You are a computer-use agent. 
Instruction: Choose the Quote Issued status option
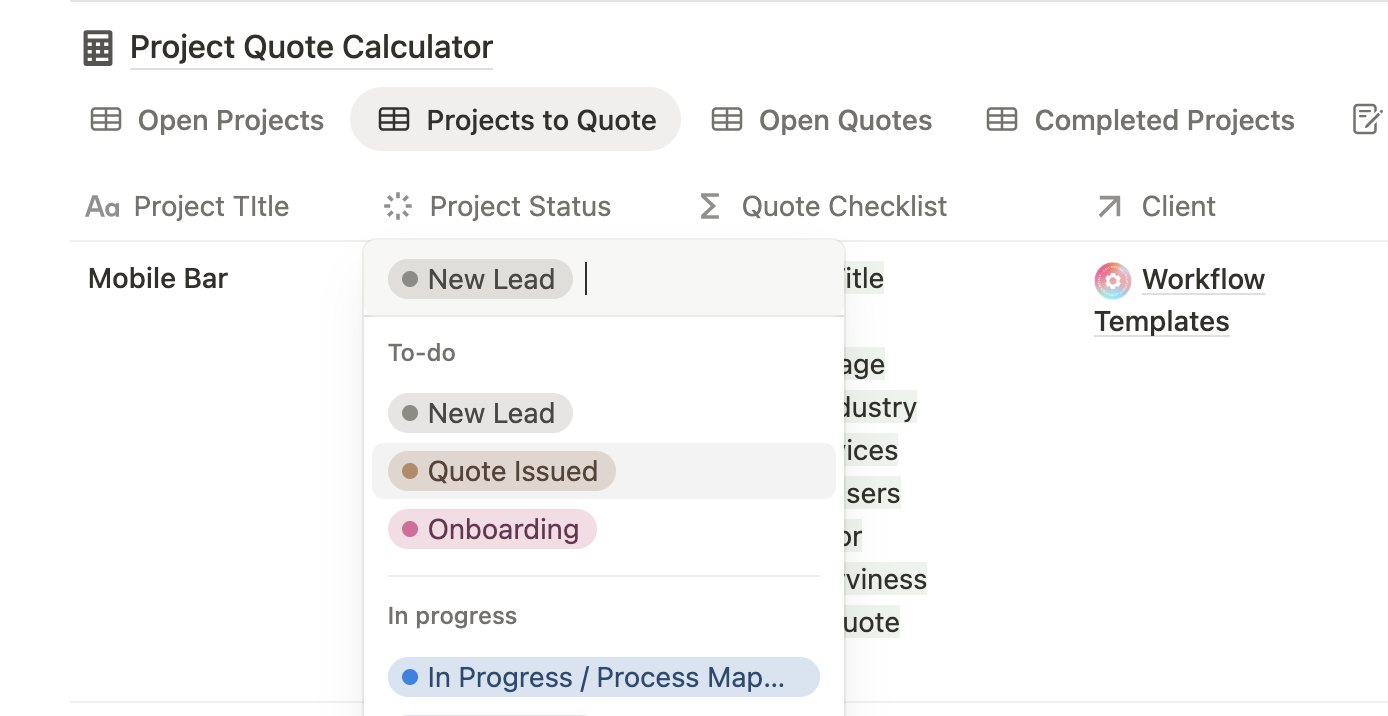point(512,471)
